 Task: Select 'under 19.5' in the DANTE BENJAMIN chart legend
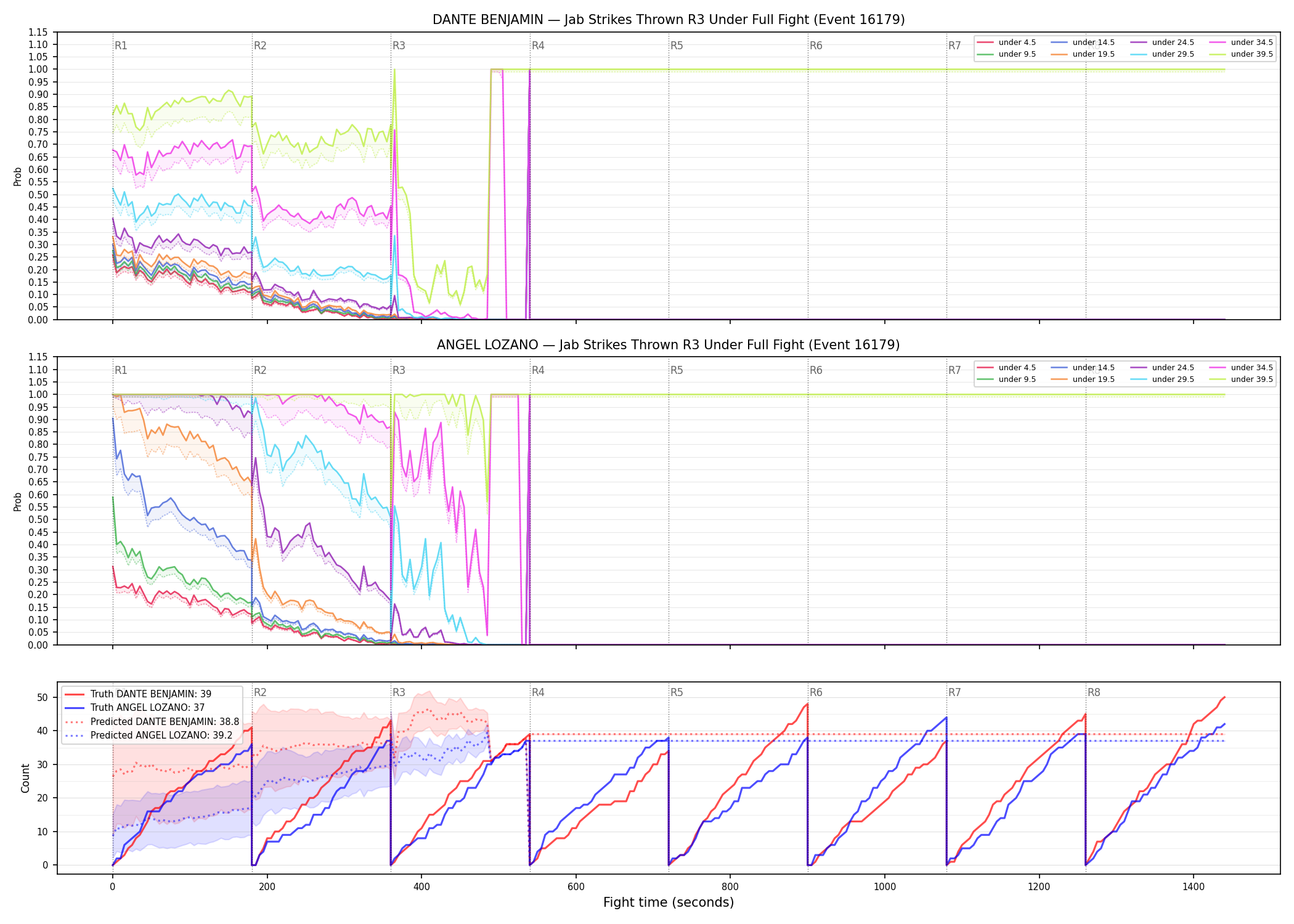coord(1083,54)
